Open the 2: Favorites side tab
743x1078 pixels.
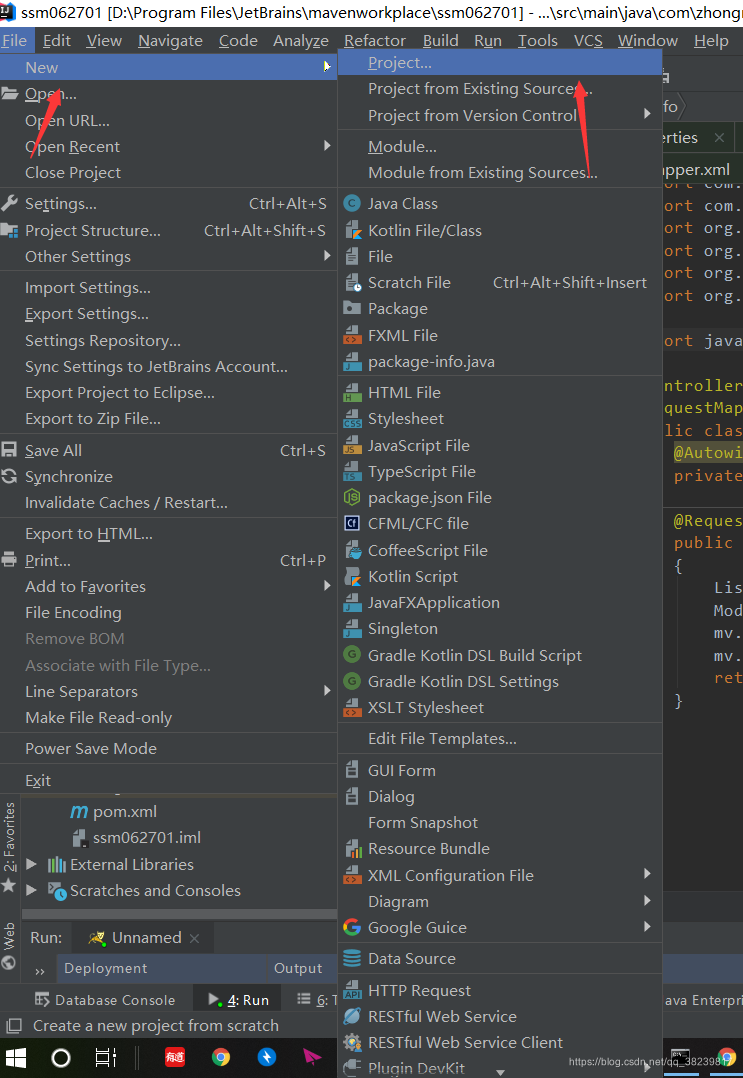coord(9,847)
